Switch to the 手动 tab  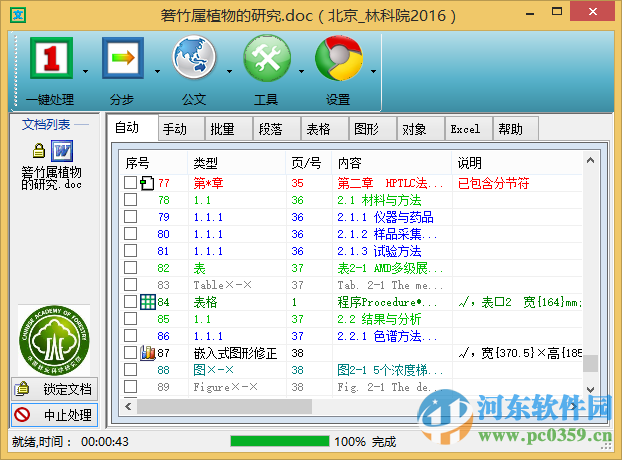(x=181, y=129)
